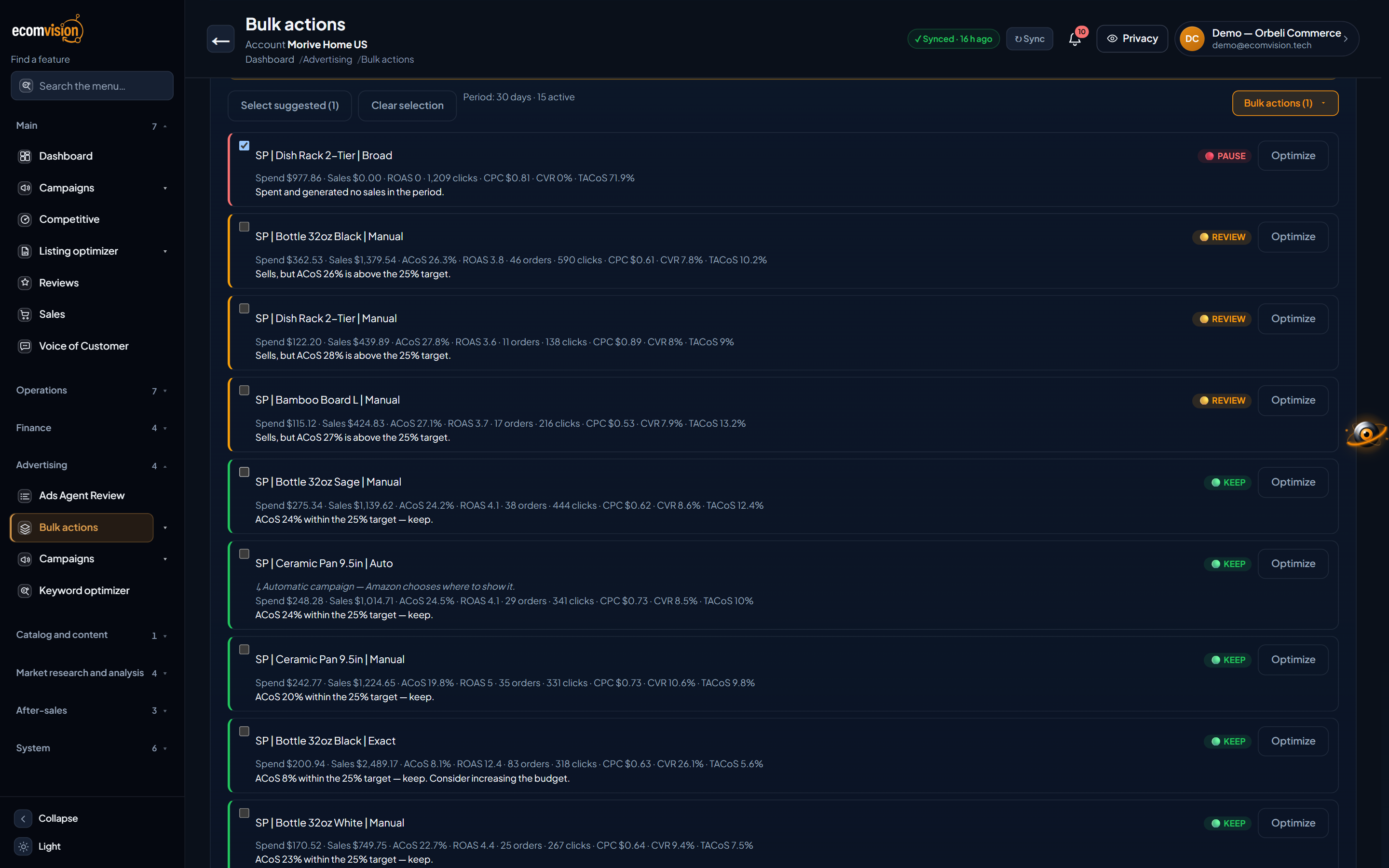Toggle the Privacy eye button
The height and width of the screenshot is (868, 1389).
coord(1132,39)
